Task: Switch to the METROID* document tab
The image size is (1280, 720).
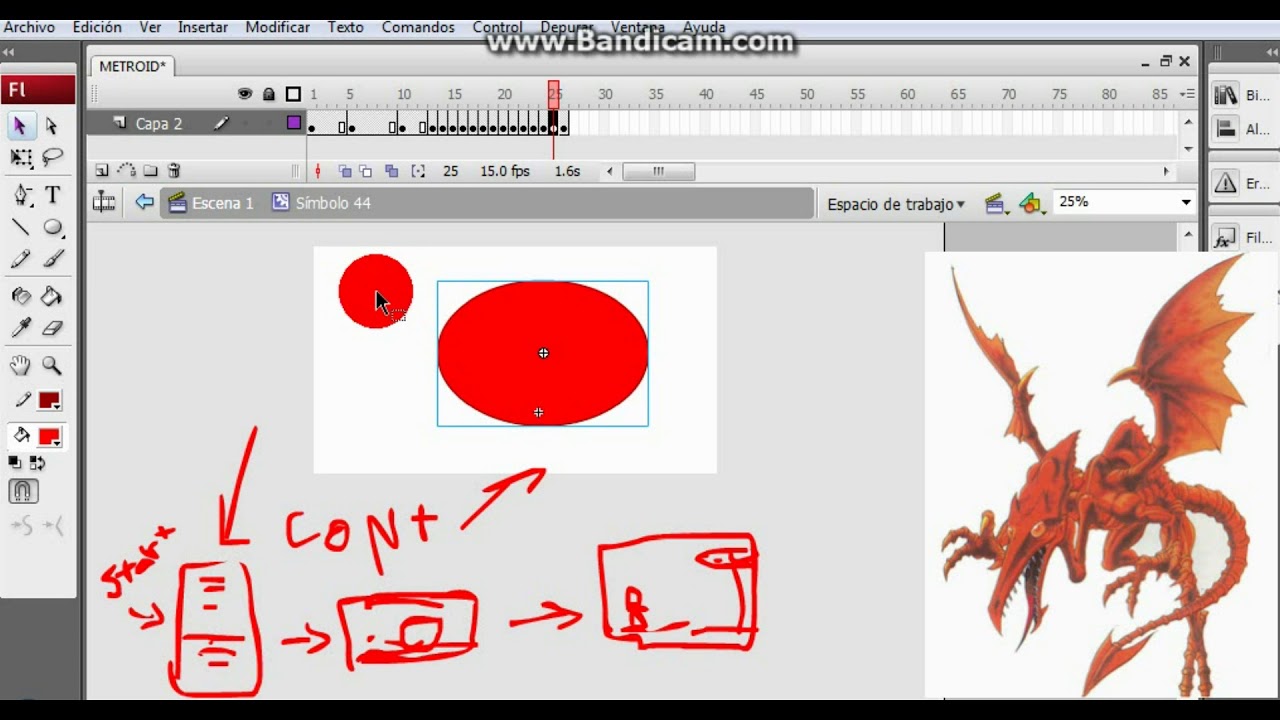Action: coord(132,66)
